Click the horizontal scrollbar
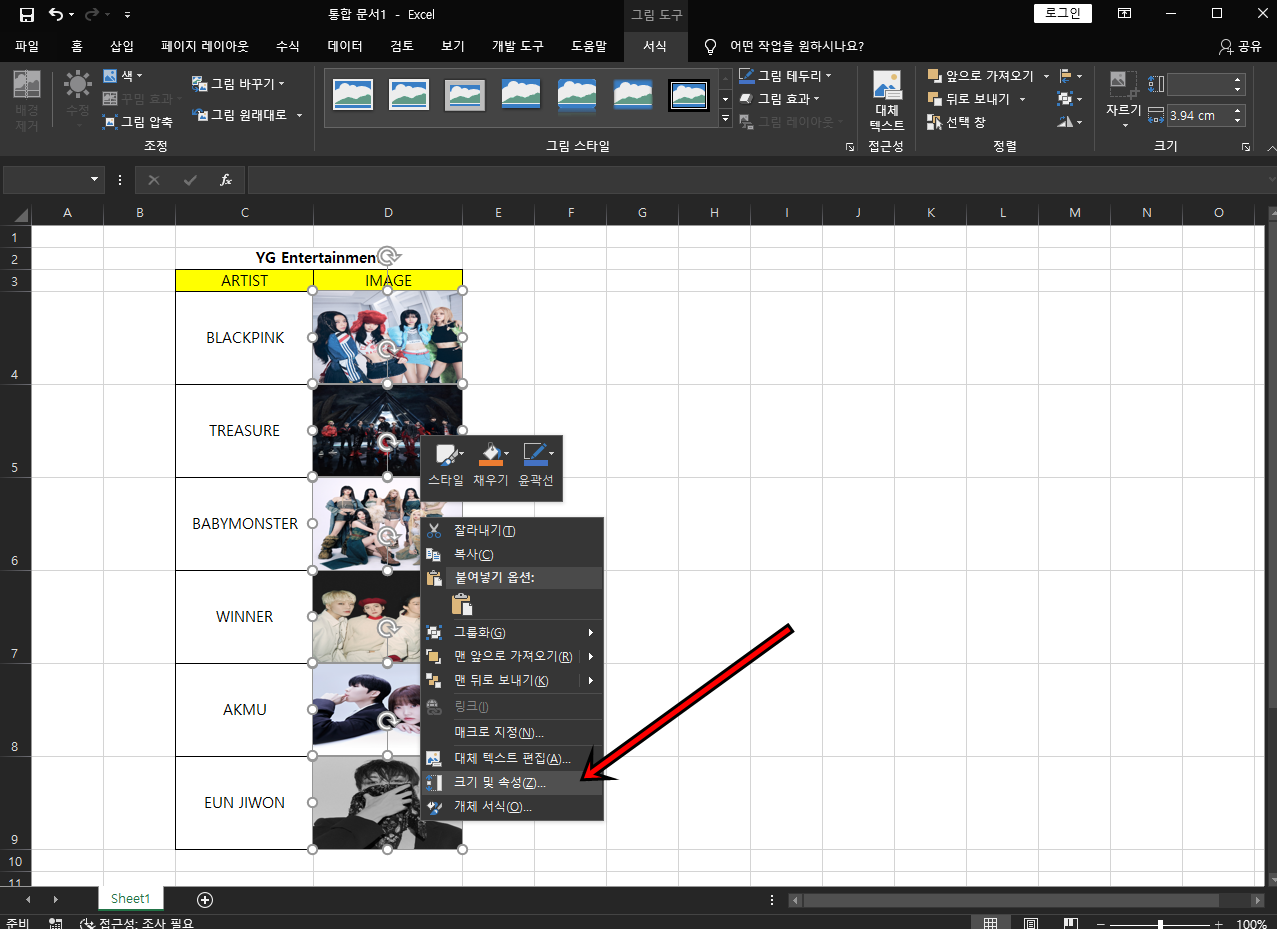 (x=1010, y=900)
